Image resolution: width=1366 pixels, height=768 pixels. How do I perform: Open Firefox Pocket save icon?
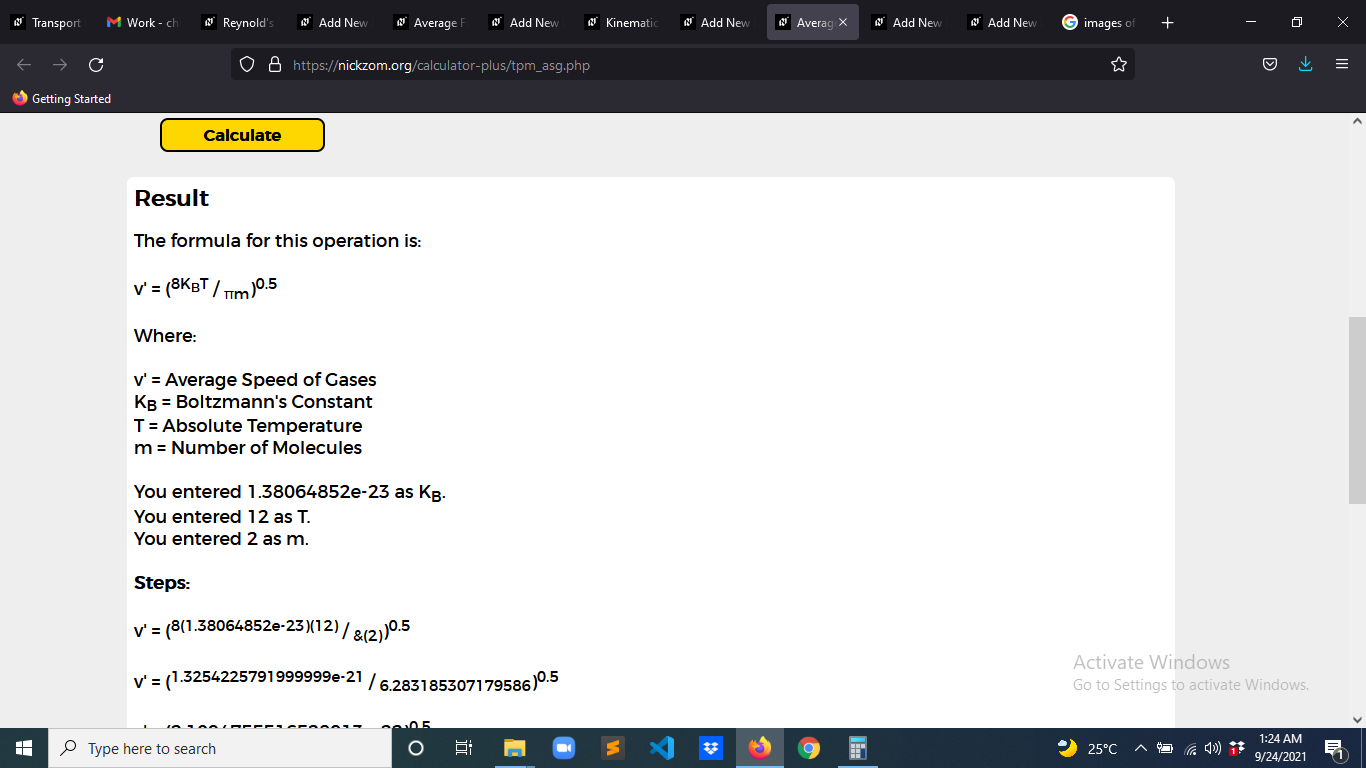(1270, 65)
